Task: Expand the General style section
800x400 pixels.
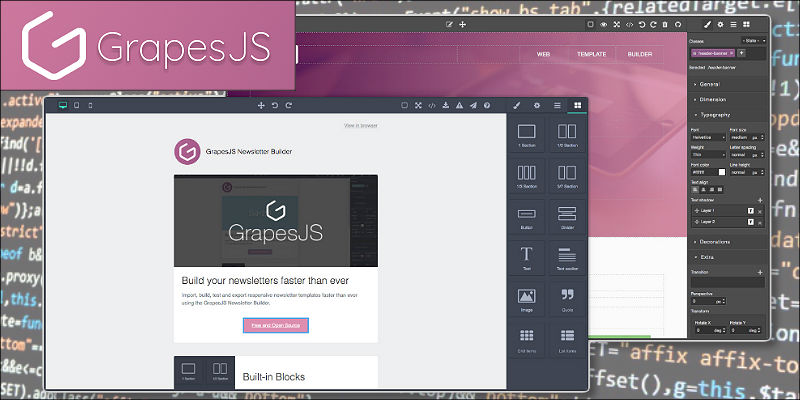Action: (x=728, y=84)
